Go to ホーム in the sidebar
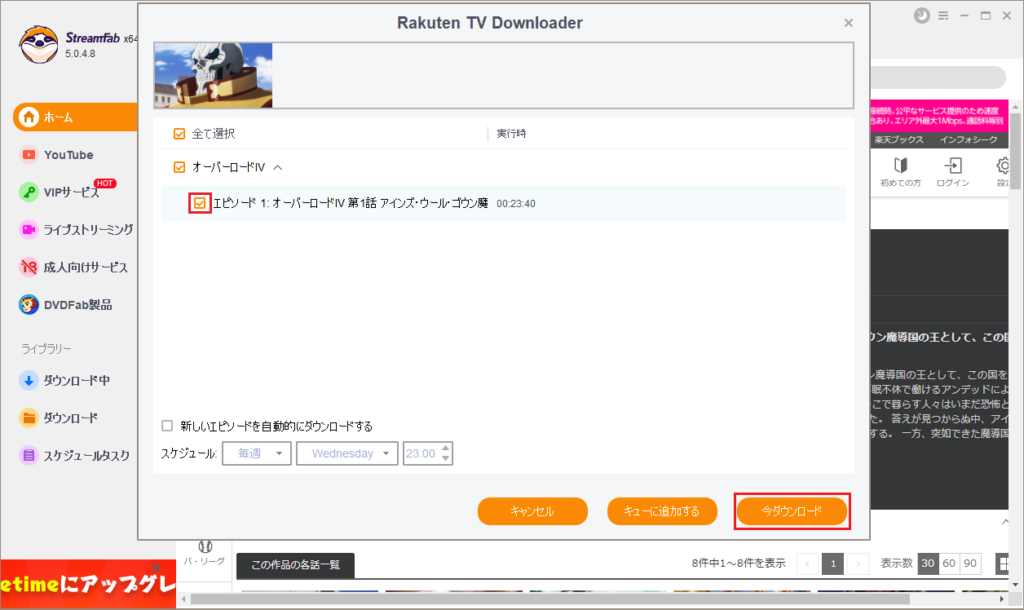This screenshot has height=610, width=1024. 75,117
